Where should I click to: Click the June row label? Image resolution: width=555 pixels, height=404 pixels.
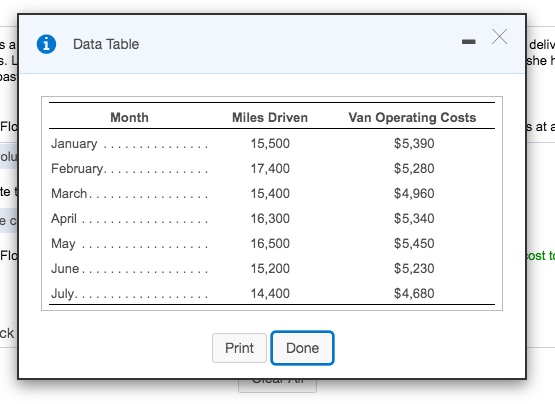point(65,269)
